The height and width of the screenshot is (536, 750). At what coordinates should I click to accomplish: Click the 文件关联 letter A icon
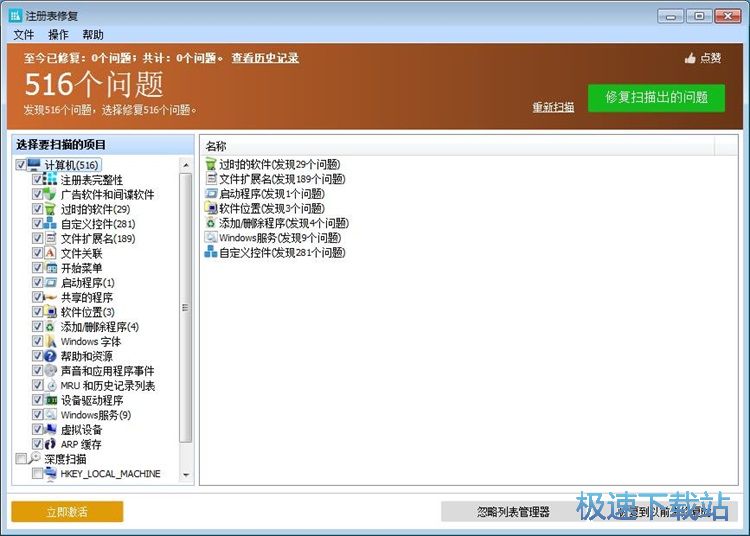(50, 253)
